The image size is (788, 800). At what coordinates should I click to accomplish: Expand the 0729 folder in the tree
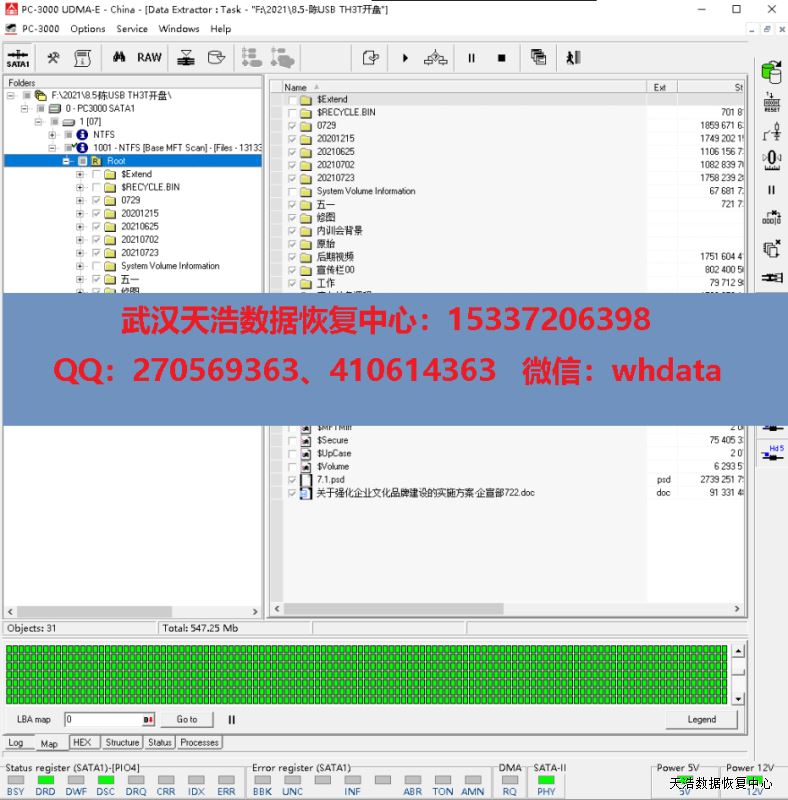click(x=80, y=200)
